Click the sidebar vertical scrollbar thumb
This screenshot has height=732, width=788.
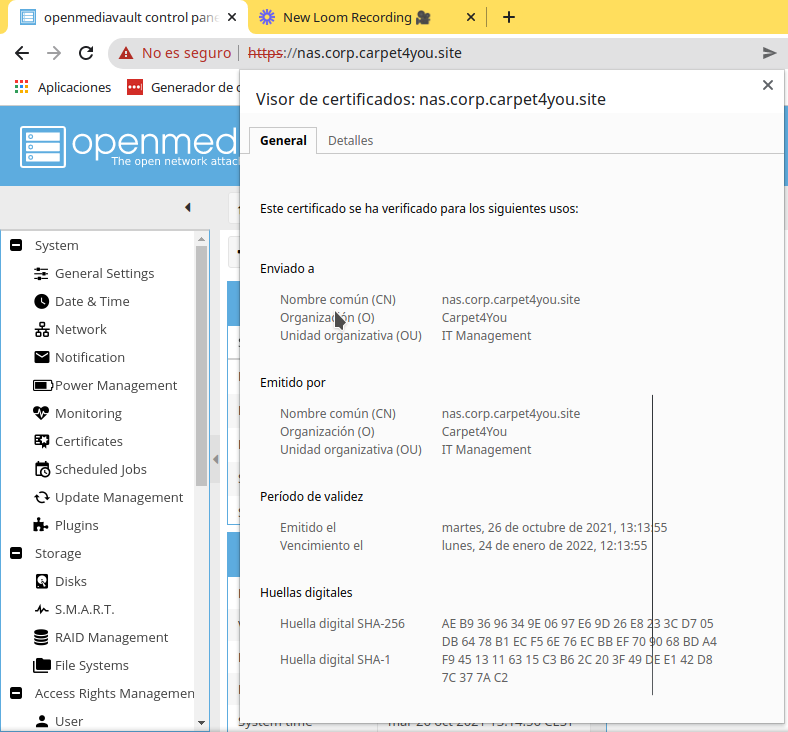(x=202, y=366)
